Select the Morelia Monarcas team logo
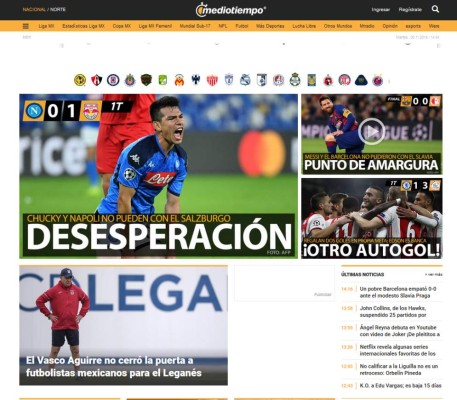The height and width of the screenshot is (400, 457). point(179,80)
